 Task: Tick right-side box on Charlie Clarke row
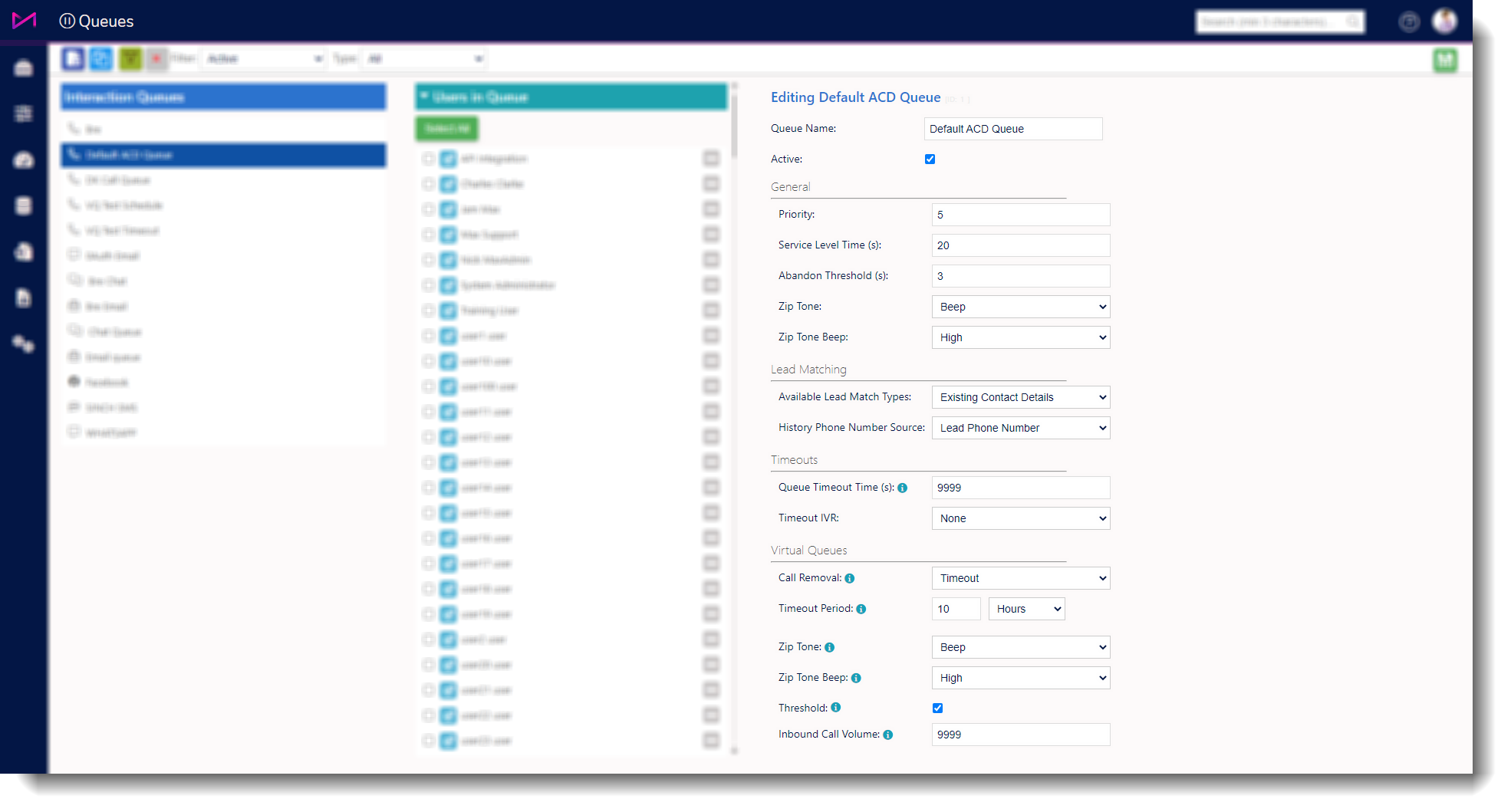tap(712, 184)
